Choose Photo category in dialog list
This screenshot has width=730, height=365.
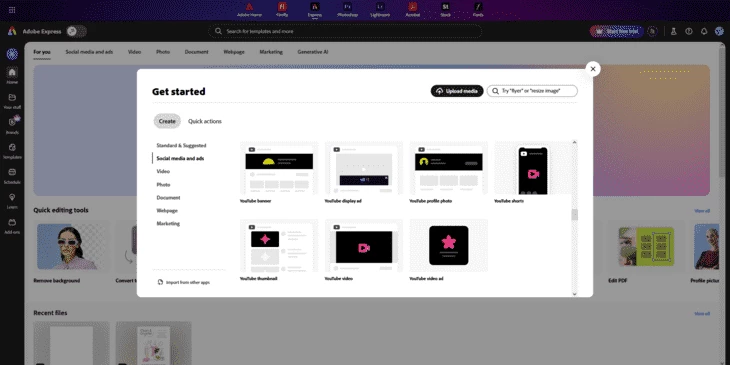click(163, 184)
